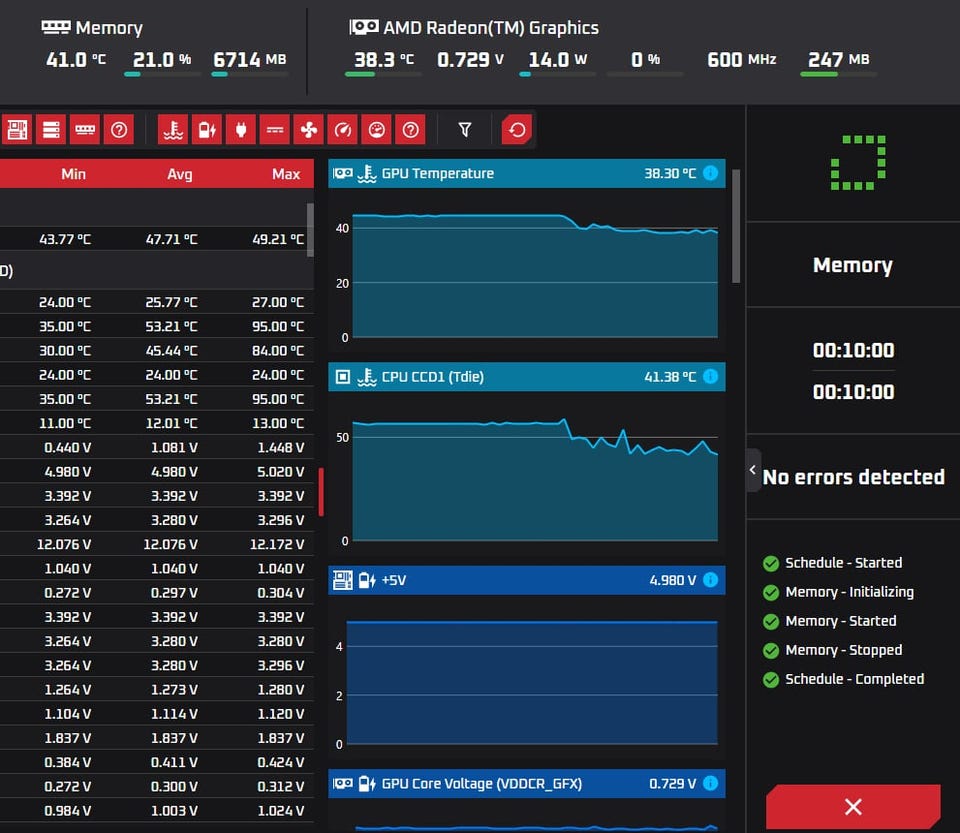Sort the table by Avg column
The height and width of the screenshot is (833, 960).
click(179, 174)
